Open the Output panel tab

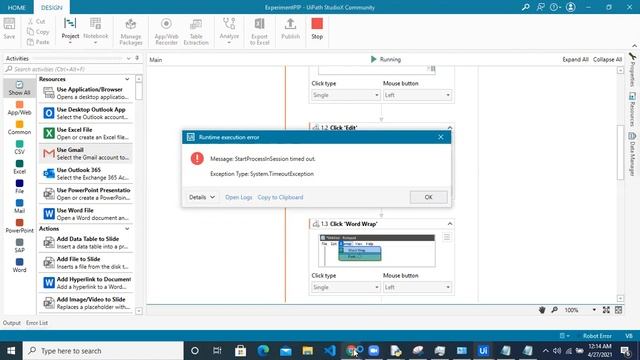pos(11,323)
